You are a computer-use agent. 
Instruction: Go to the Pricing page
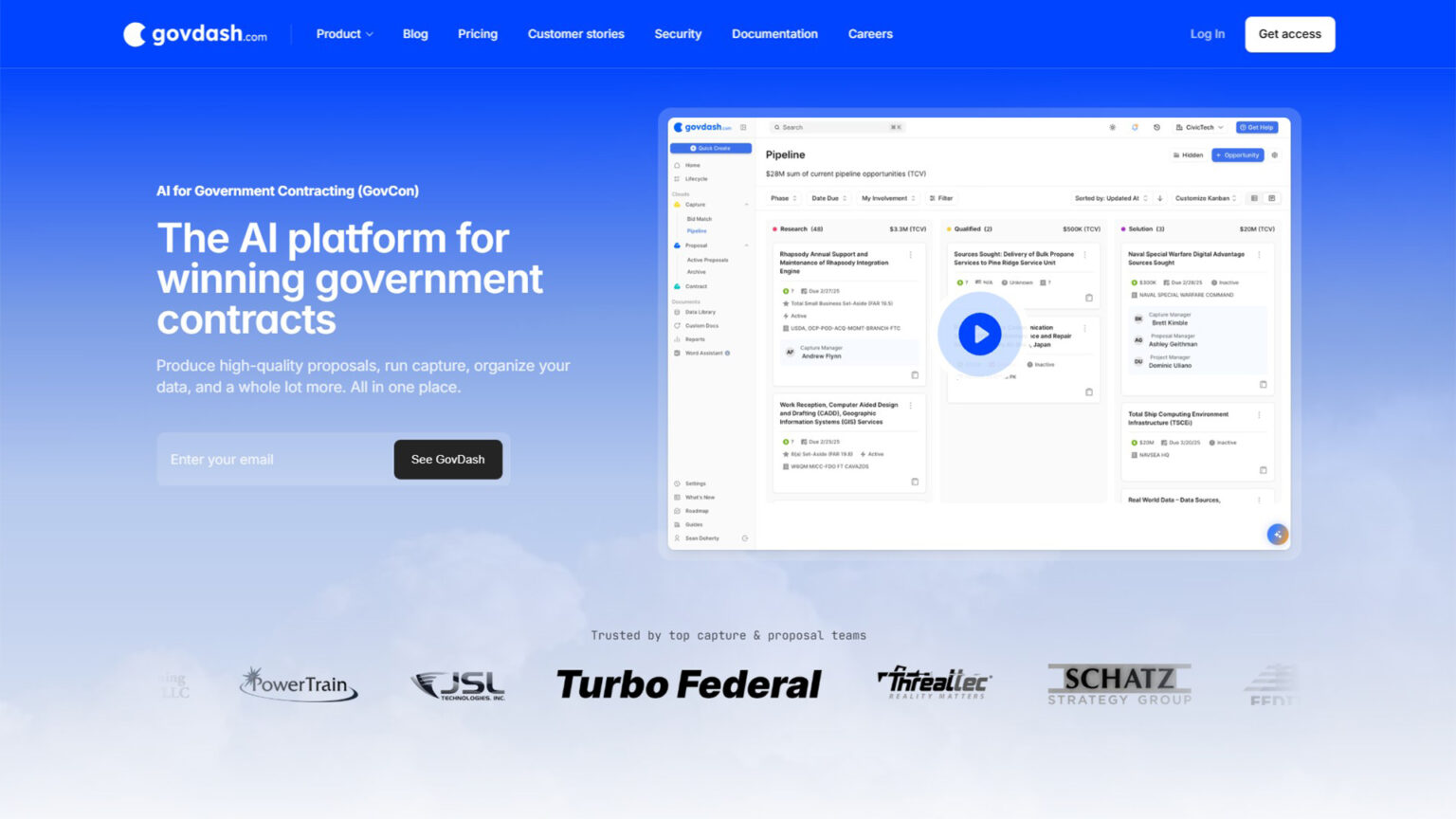pyautogui.click(x=477, y=33)
